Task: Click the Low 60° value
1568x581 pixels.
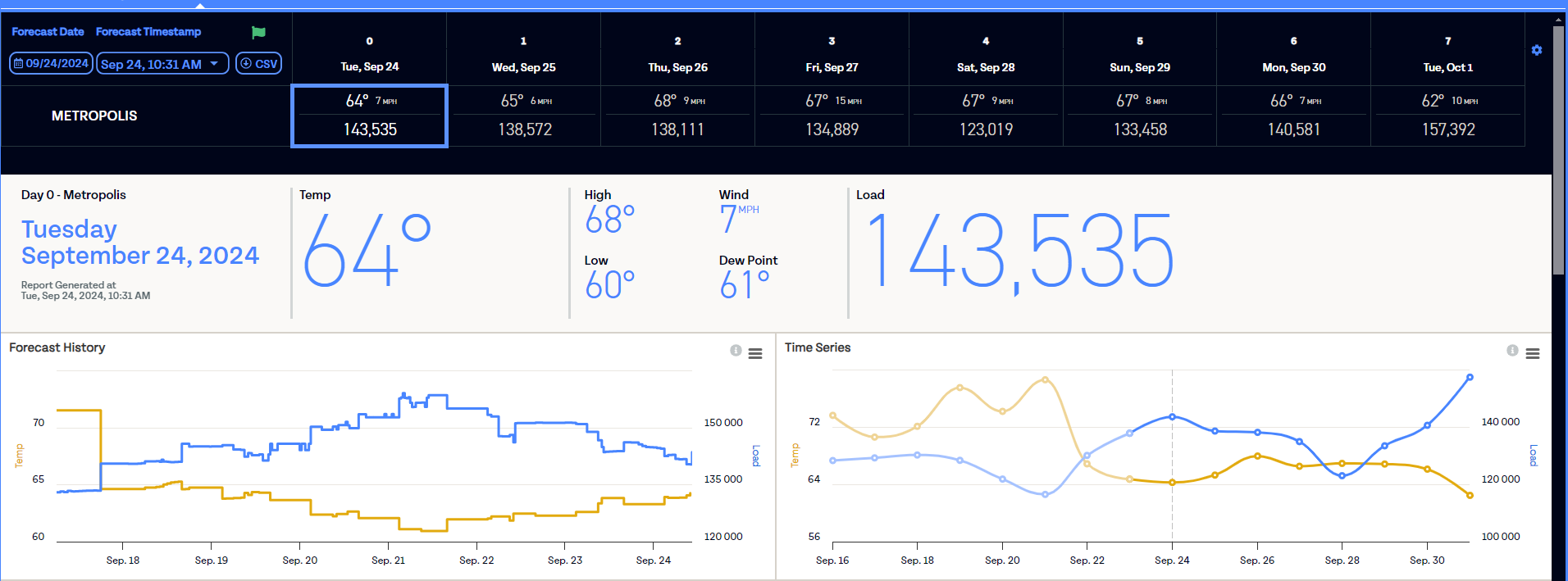Action: pos(610,285)
